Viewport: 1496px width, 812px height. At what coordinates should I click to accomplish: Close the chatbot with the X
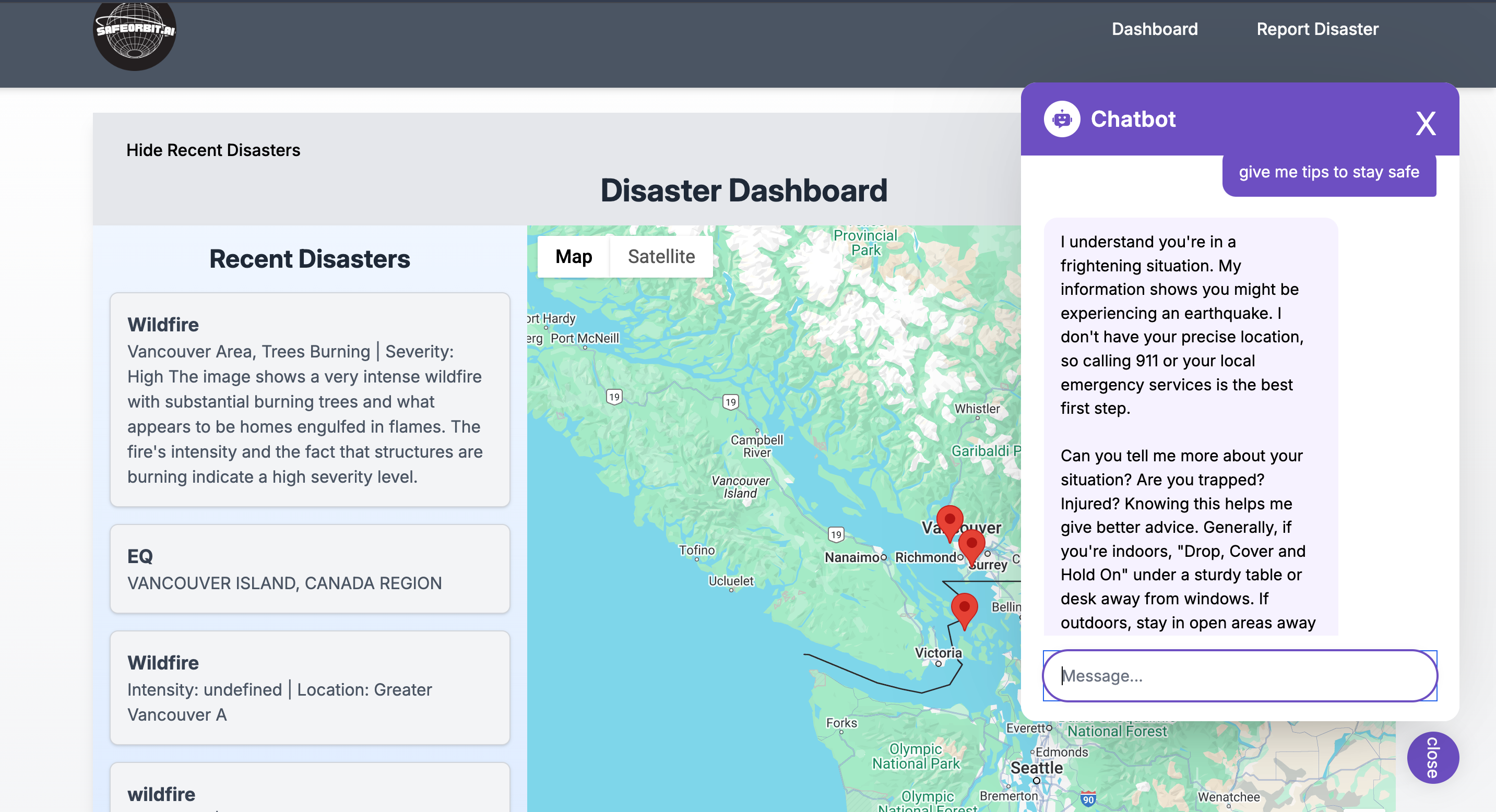pos(1425,123)
